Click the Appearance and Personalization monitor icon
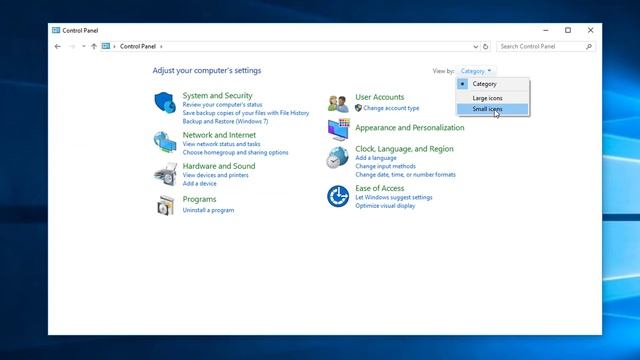The image size is (640, 360). pos(338,129)
